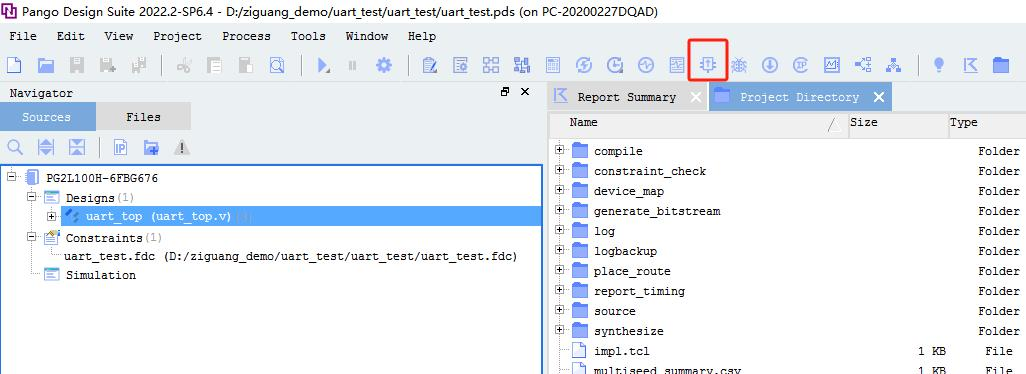Open the Tools menu

(308, 36)
